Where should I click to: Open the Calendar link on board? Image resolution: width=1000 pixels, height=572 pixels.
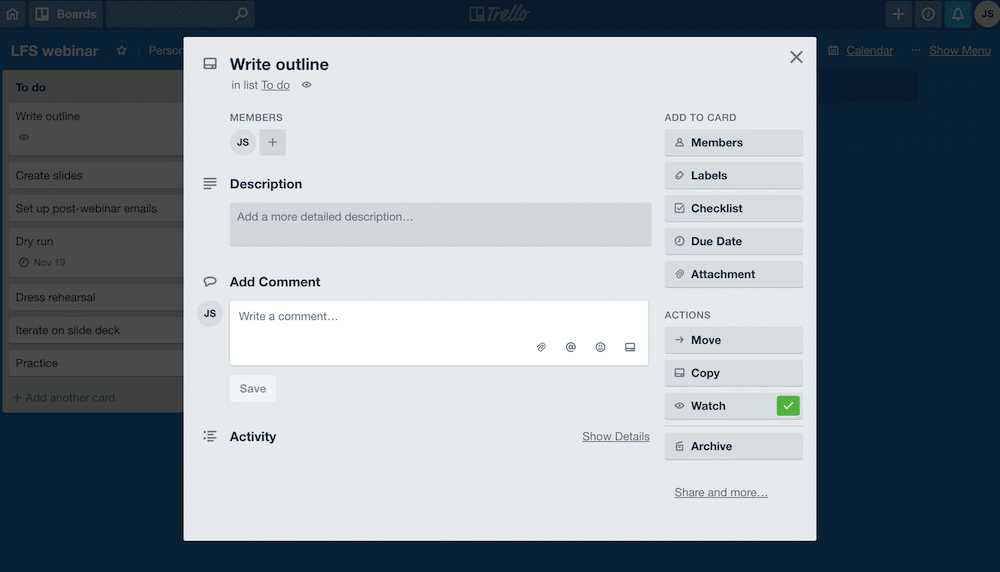[869, 50]
